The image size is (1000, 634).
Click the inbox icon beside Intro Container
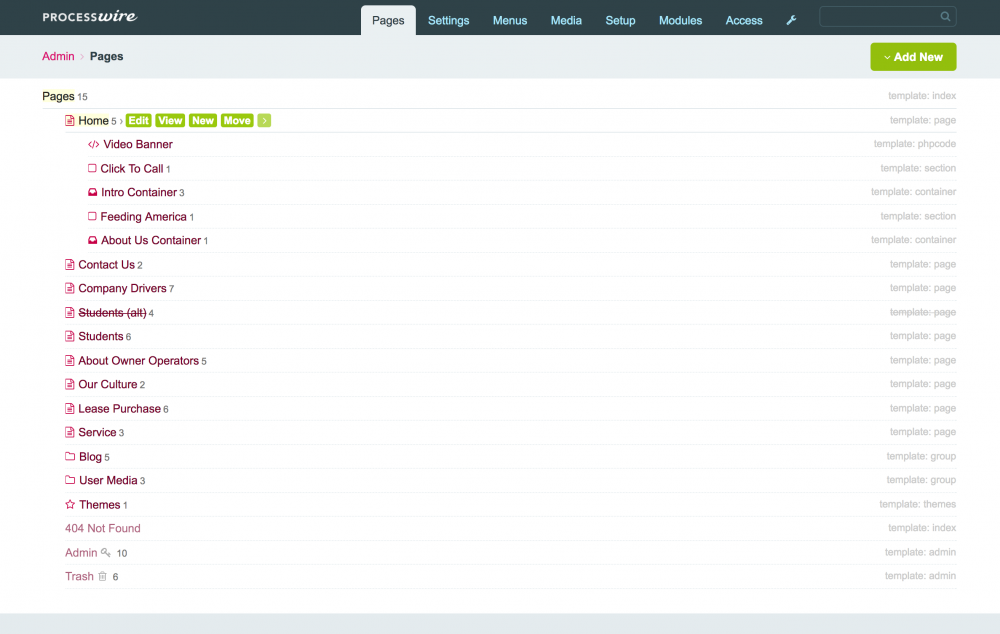coord(92,193)
